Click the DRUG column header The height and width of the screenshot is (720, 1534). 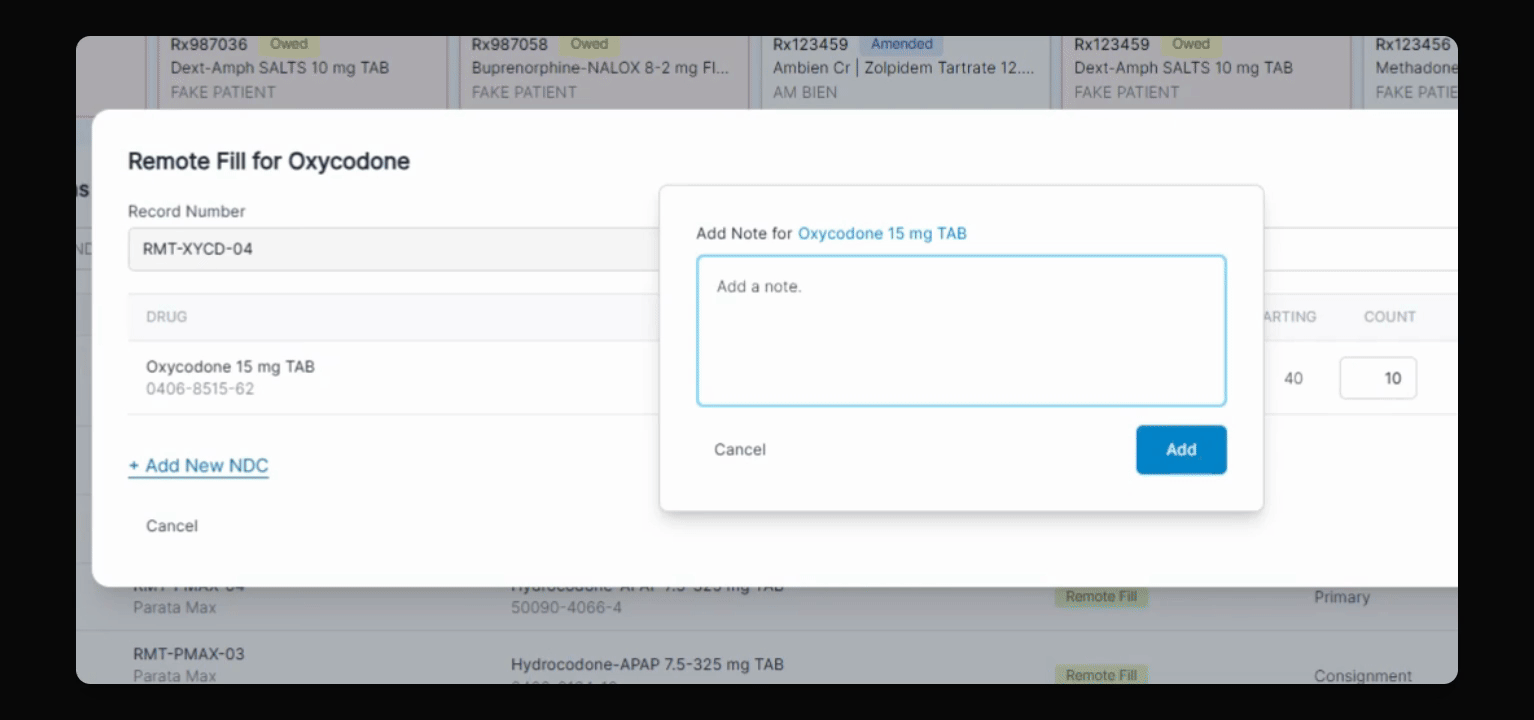tap(166, 317)
